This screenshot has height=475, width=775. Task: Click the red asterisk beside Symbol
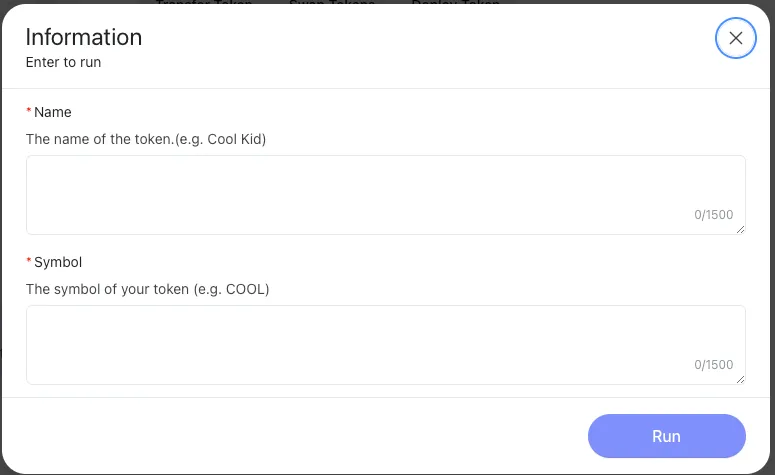[29, 262]
